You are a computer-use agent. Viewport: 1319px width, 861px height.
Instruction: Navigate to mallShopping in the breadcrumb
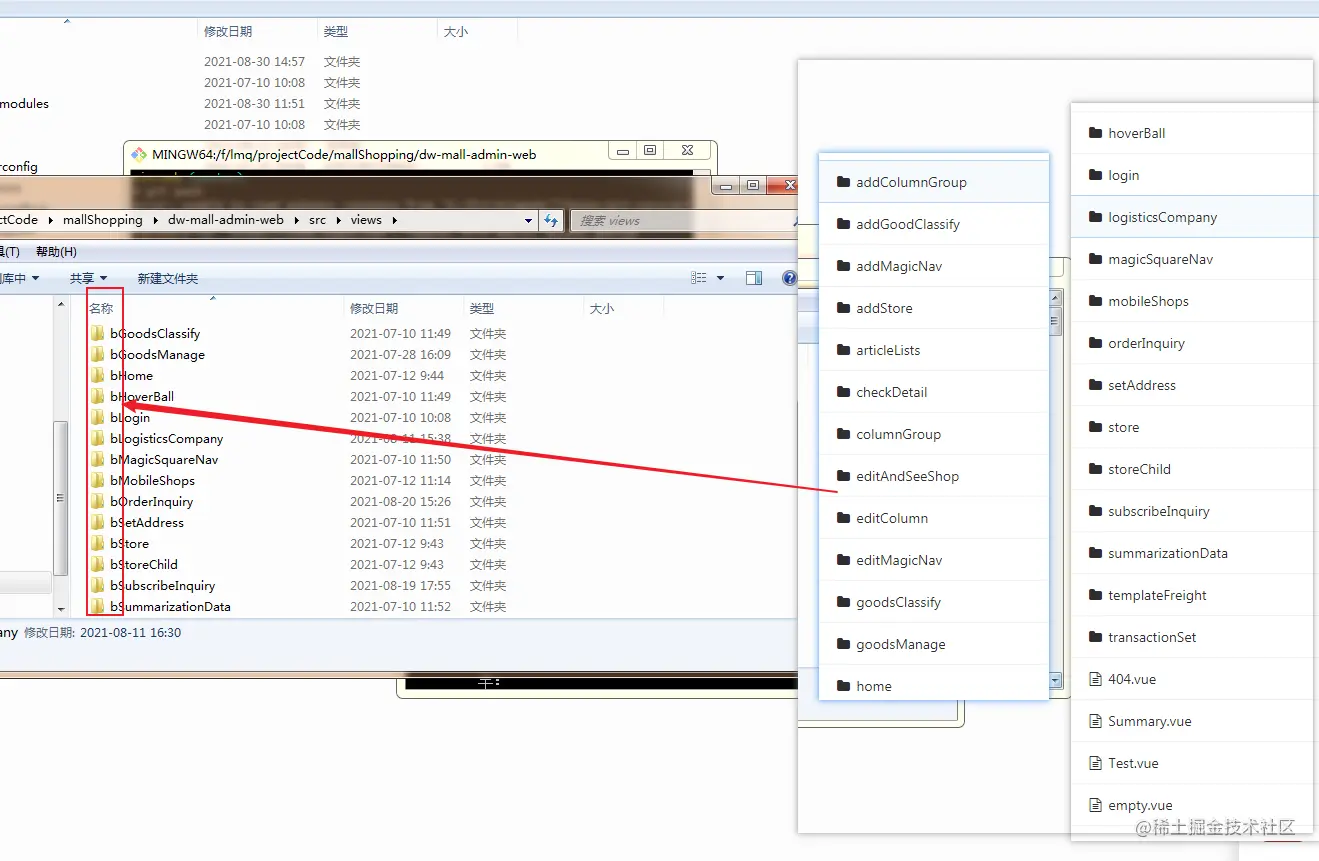(103, 220)
